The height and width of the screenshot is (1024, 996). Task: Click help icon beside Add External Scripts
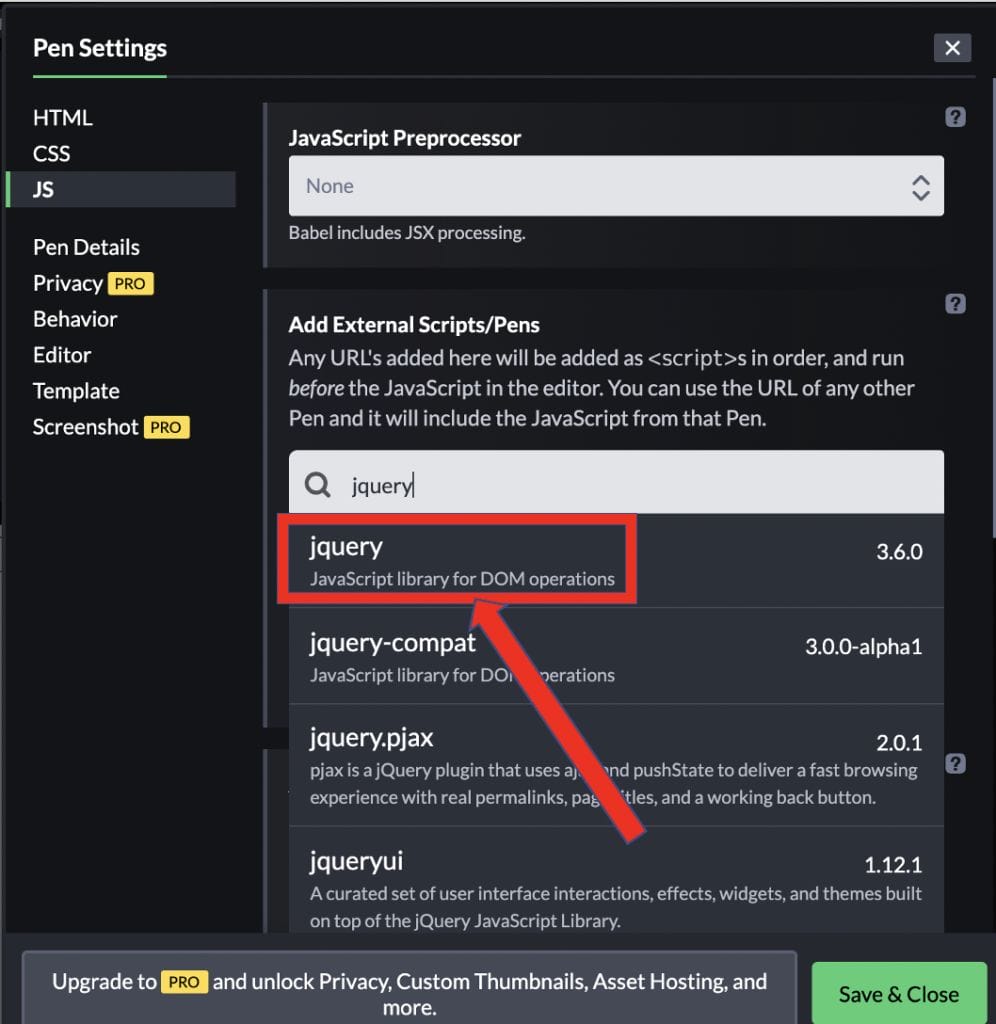[954, 304]
